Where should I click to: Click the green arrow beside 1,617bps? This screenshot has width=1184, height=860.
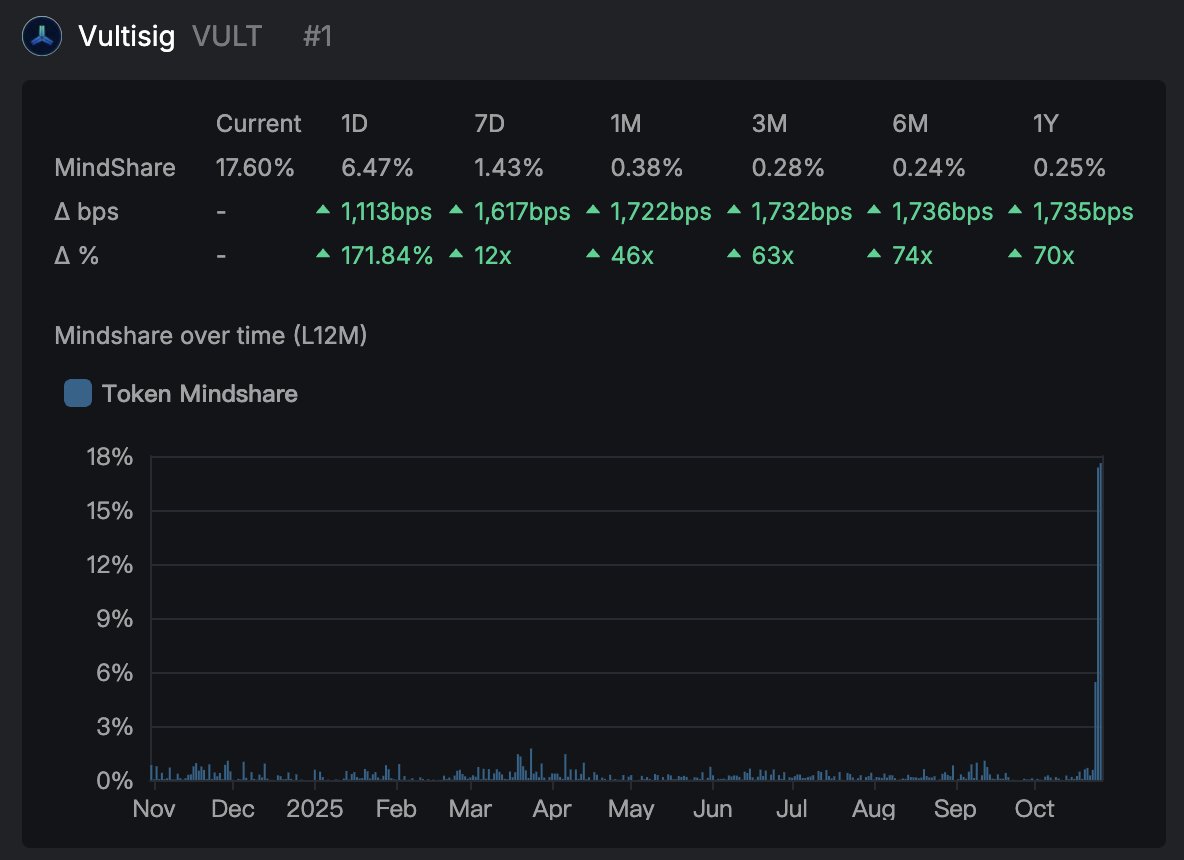pyautogui.click(x=456, y=211)
